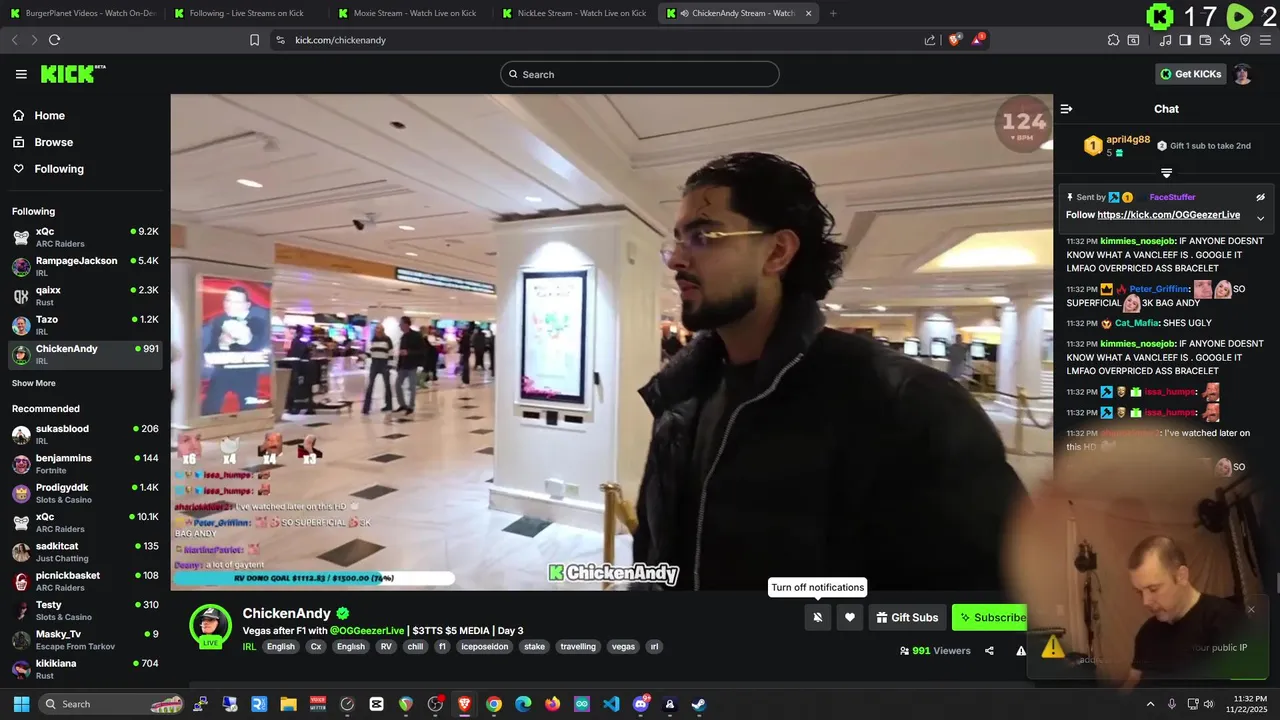Click the KICK logo
1280x720 pixels.
(x=73, y=74)
